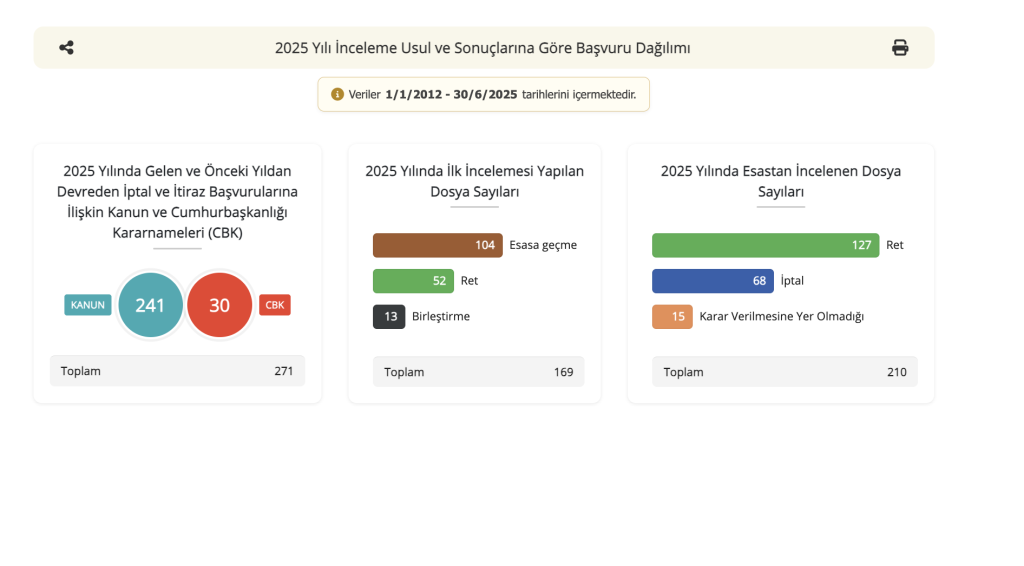Click the Toplam 271 row
The height and width of the screenshot is (566, 1024).
tap(177, 371)
